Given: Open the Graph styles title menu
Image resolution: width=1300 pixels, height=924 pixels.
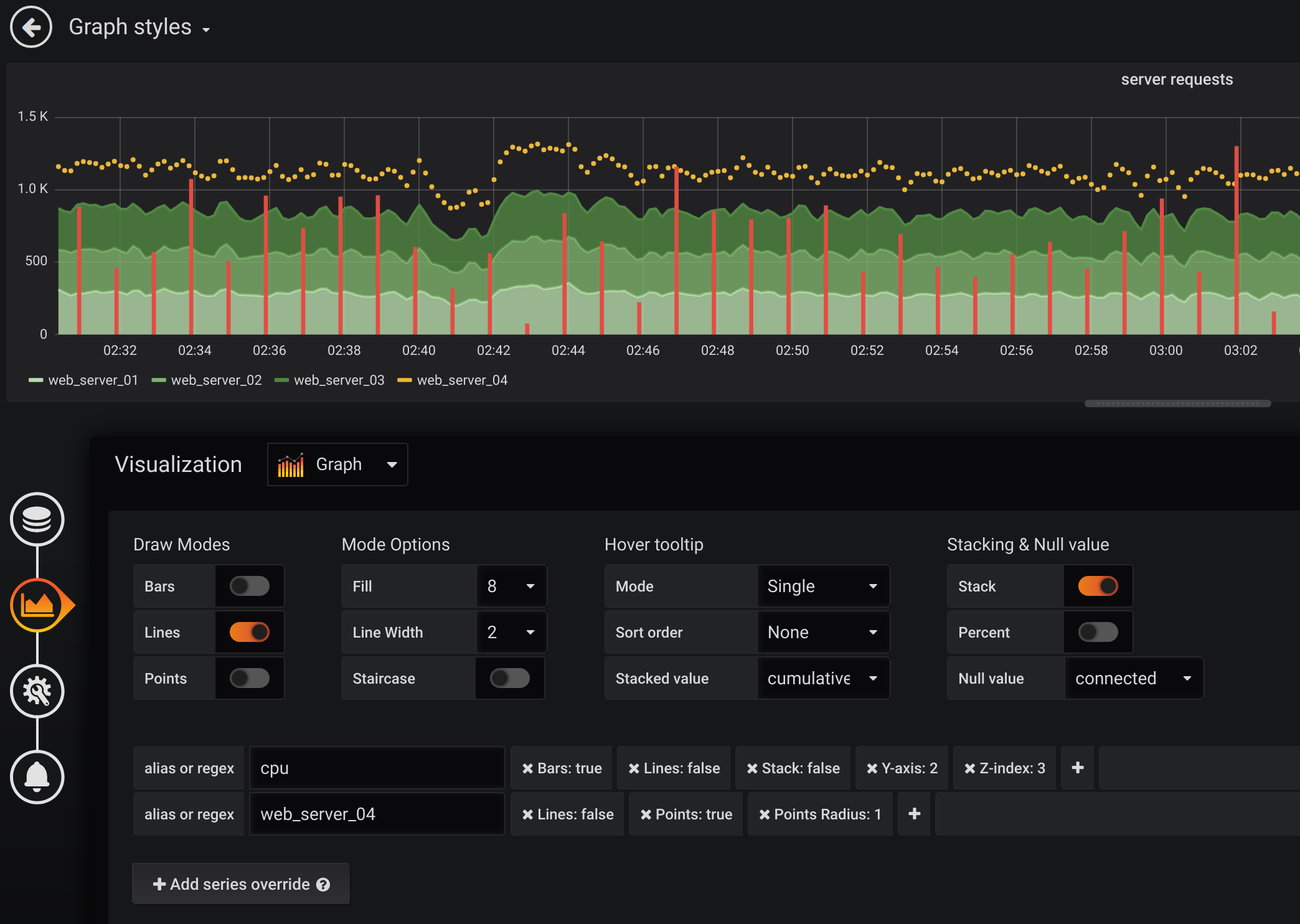Looking at the screenshot, I should pos(139,27).
